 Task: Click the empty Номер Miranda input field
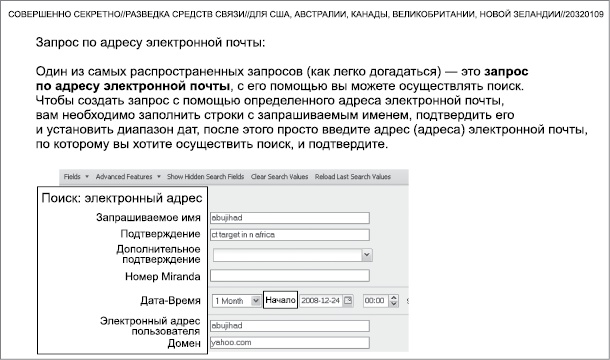(x=290, y=276)
